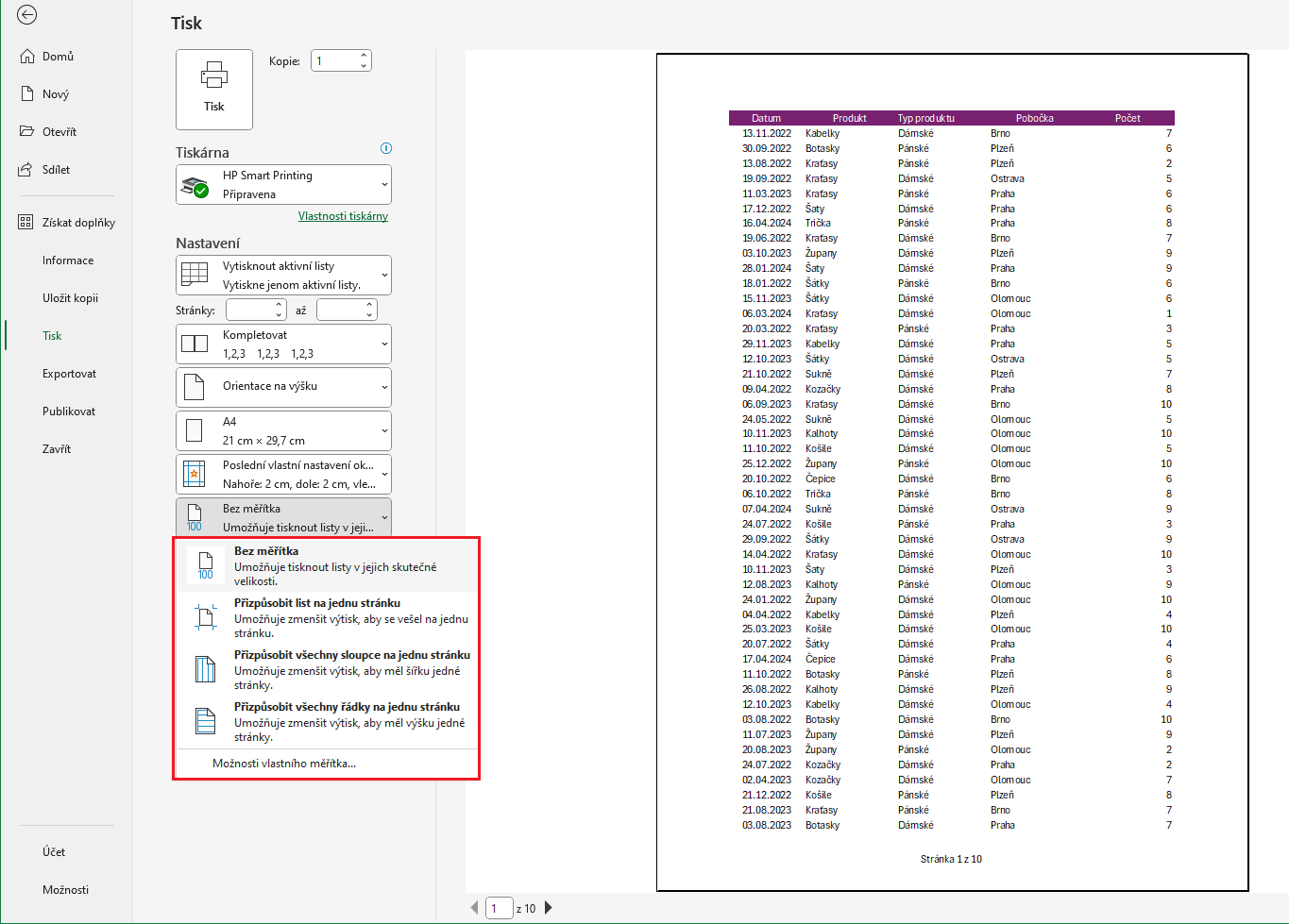Choose Přizpůsobit list na jednu stránku
Viewport: 1289px width, 924px height.
click(x=327, y=617)
